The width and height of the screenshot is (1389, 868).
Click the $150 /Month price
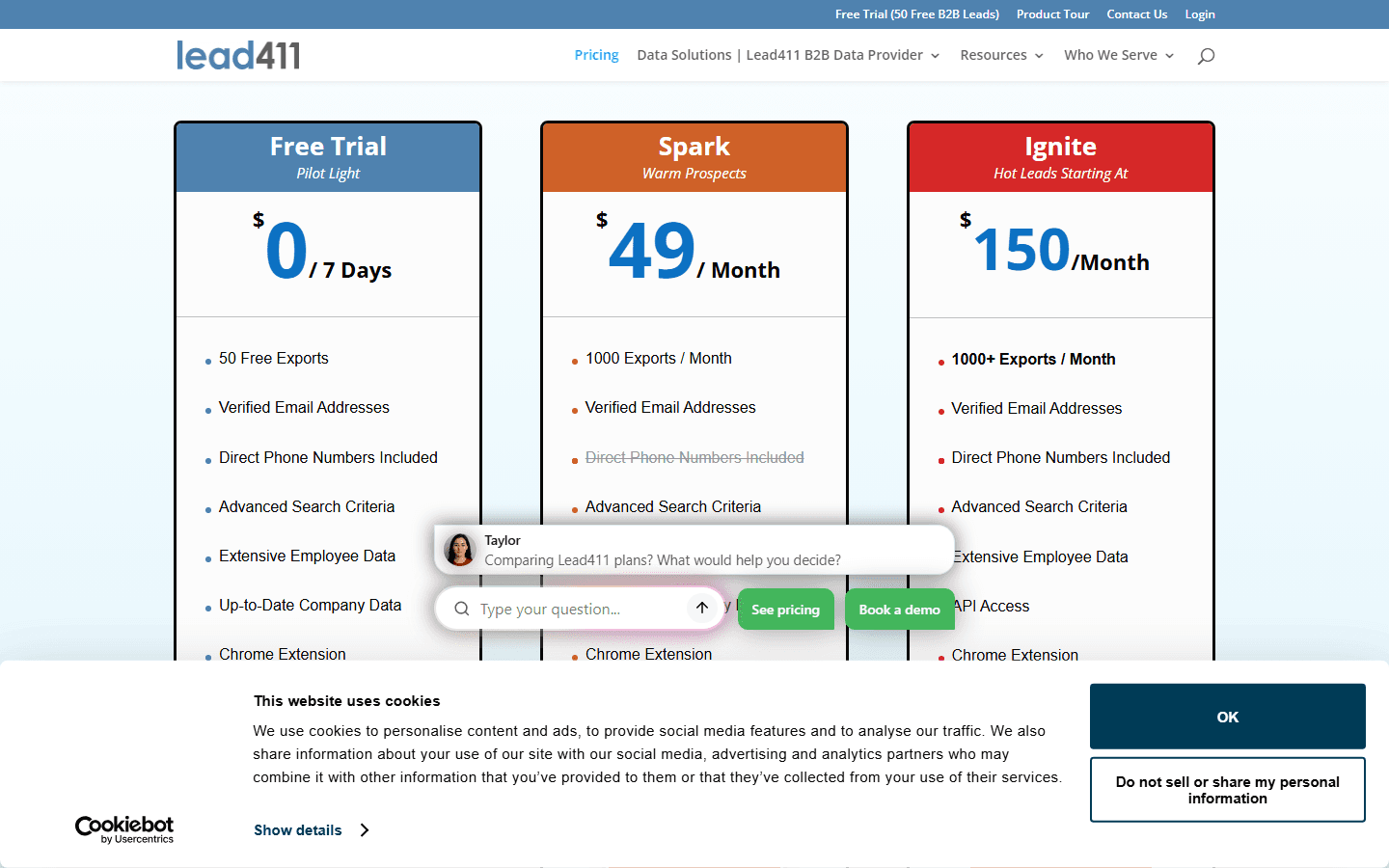(x=1054, y=246)
